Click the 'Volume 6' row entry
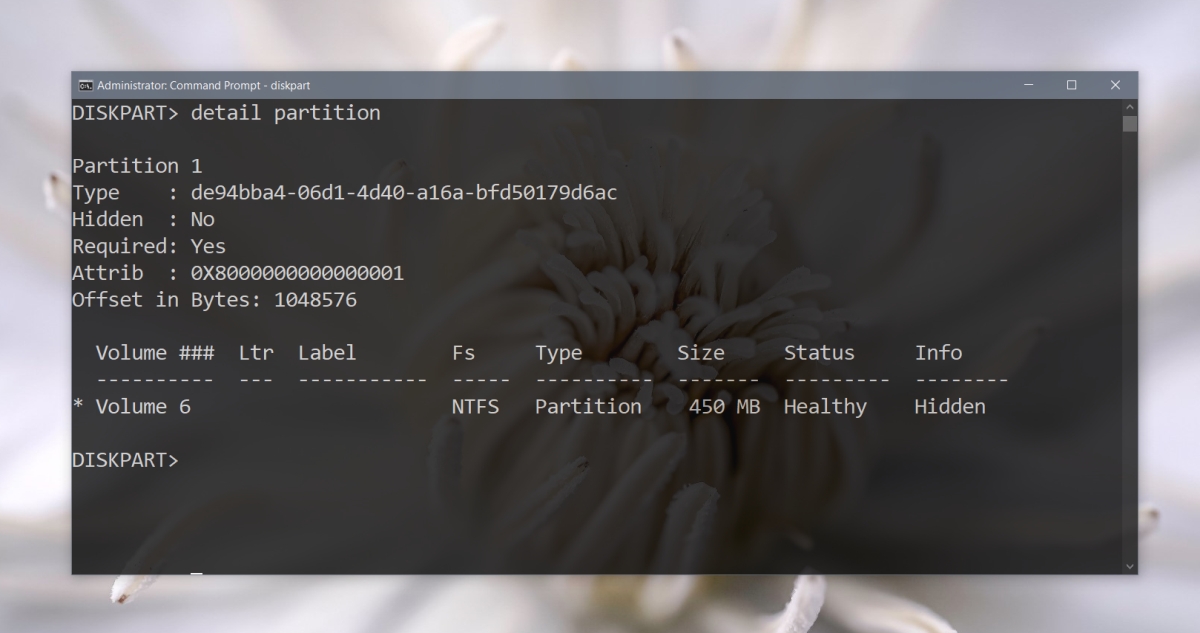Viewport: 1200px width, 633px height. coord(143,407)
